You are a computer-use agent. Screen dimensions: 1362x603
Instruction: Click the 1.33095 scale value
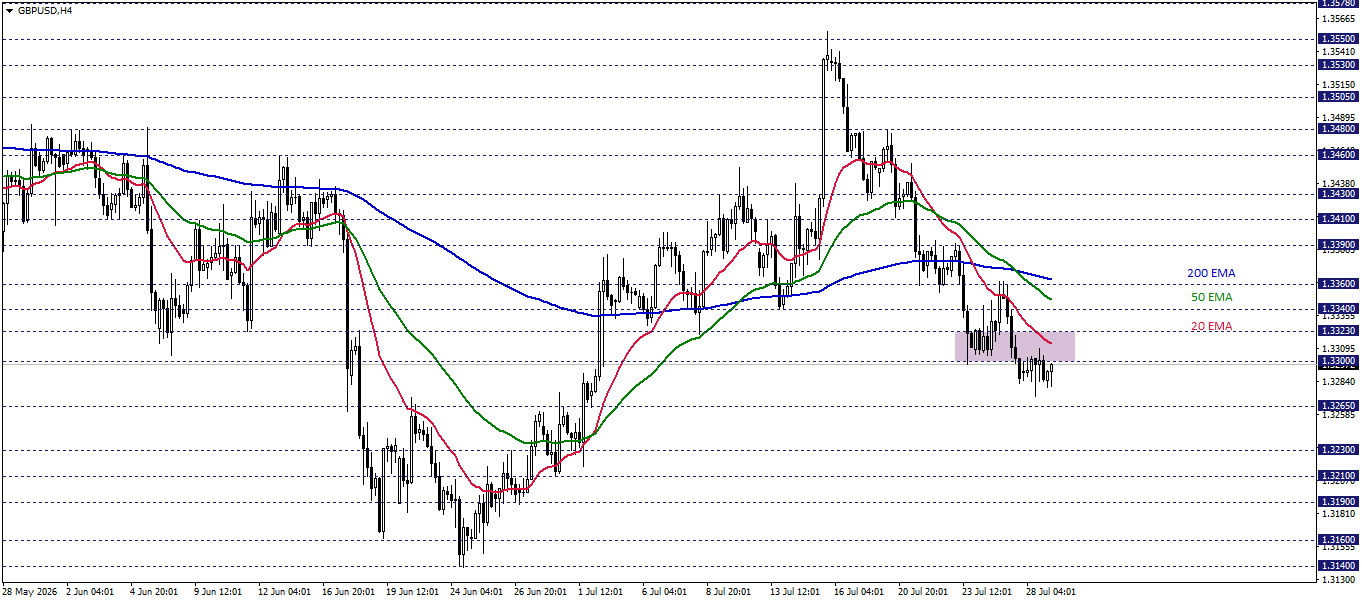click(x=1338, y=348)
